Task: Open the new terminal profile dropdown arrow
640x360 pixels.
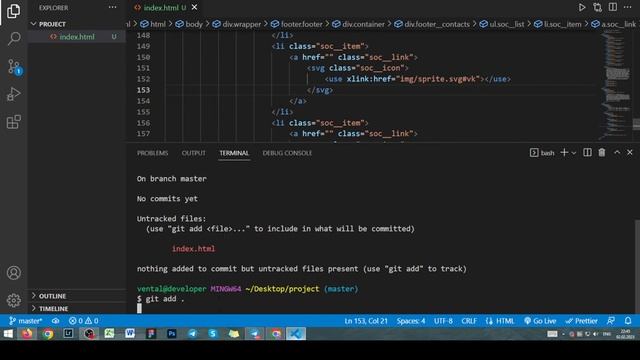Action: click(573, 153)
